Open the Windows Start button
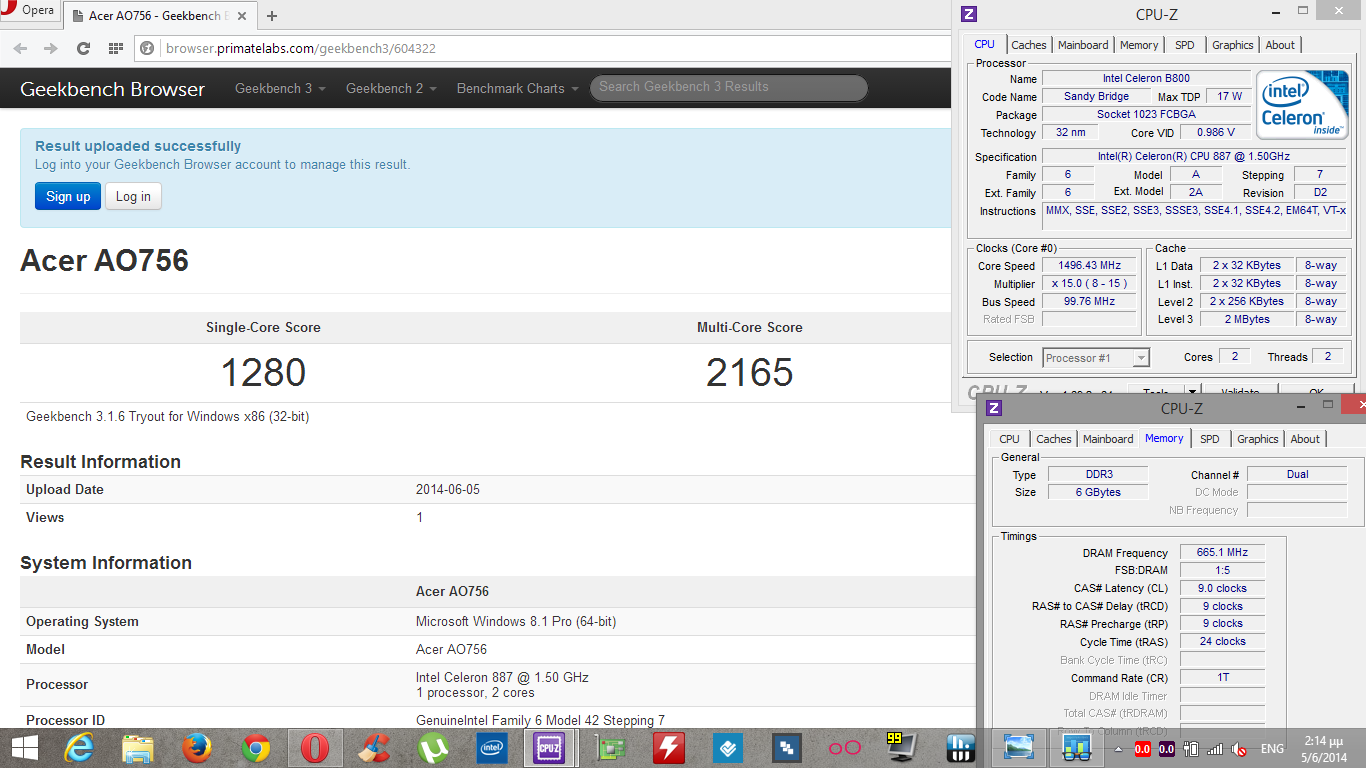The width and height of the screenshot is (1366, 768). click(x=25, y=747)
